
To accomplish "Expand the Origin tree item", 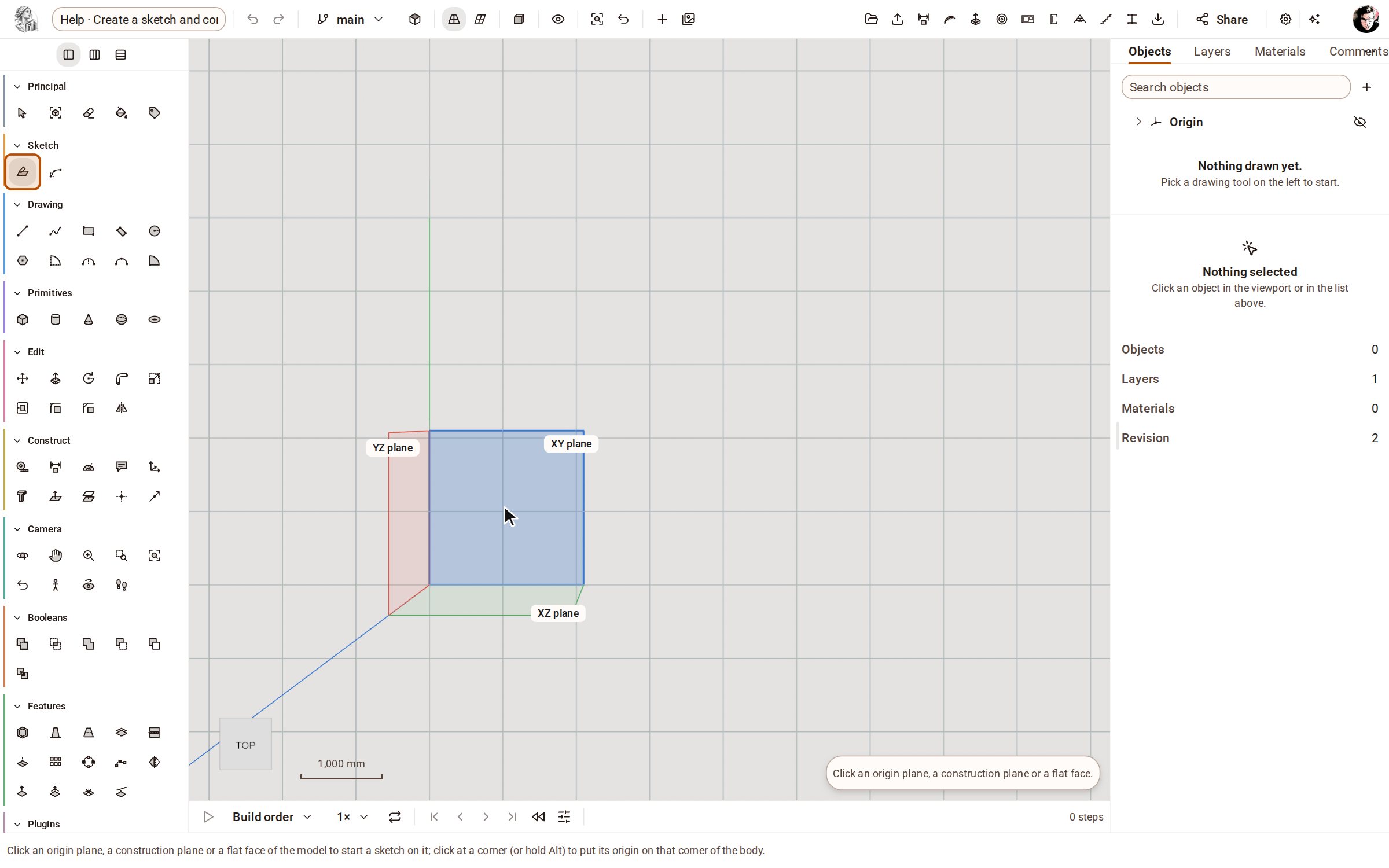I will pos(1138,122).
